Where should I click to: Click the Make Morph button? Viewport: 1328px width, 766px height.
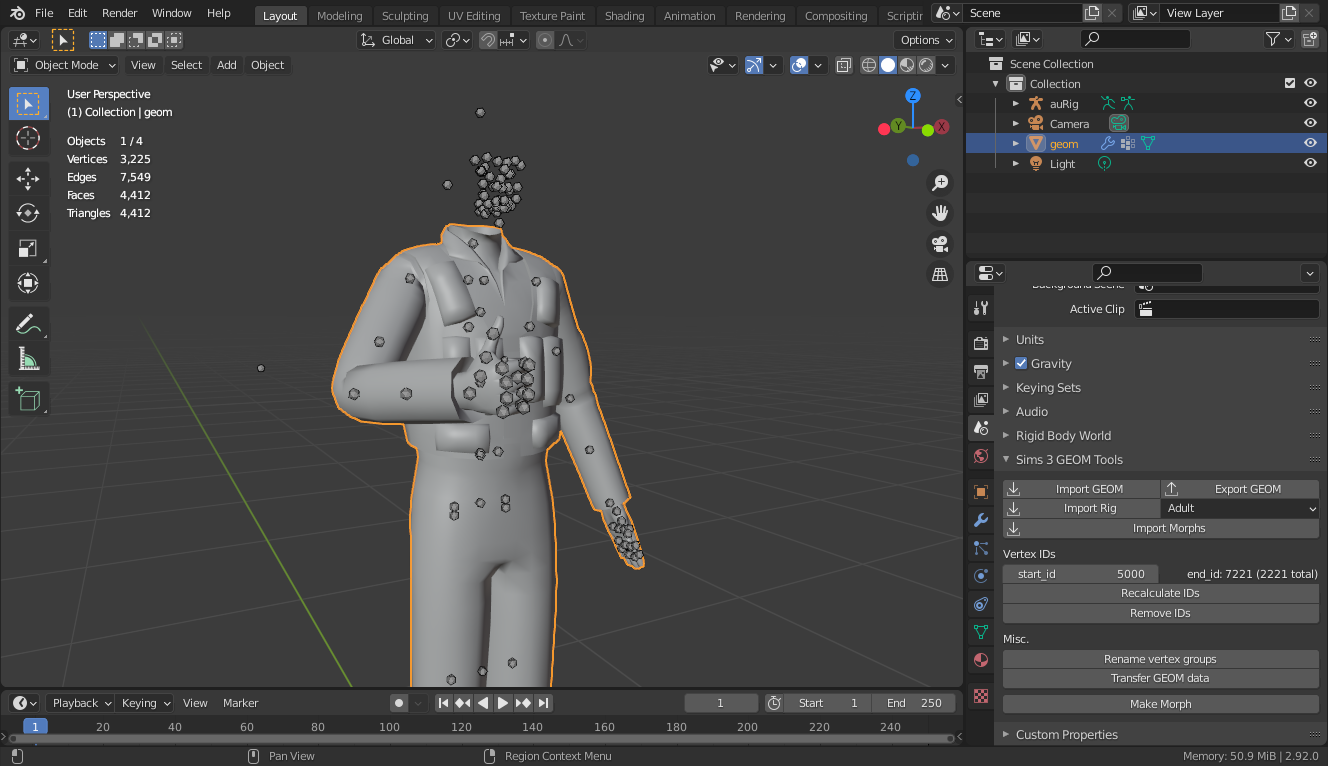(1161, 704)
